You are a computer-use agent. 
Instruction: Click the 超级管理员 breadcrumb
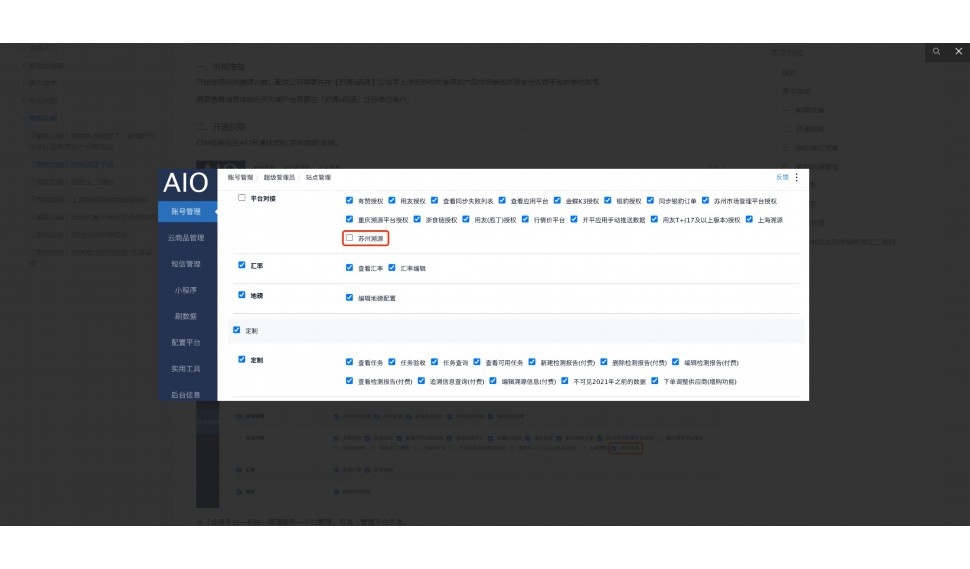(x=279, y=178)
